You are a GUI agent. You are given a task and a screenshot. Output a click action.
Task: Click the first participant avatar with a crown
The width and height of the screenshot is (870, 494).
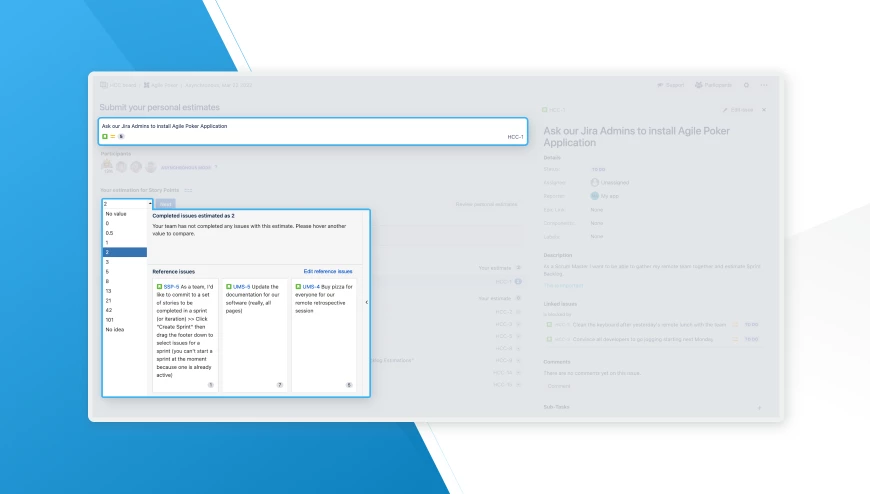(x=107, y=165)
